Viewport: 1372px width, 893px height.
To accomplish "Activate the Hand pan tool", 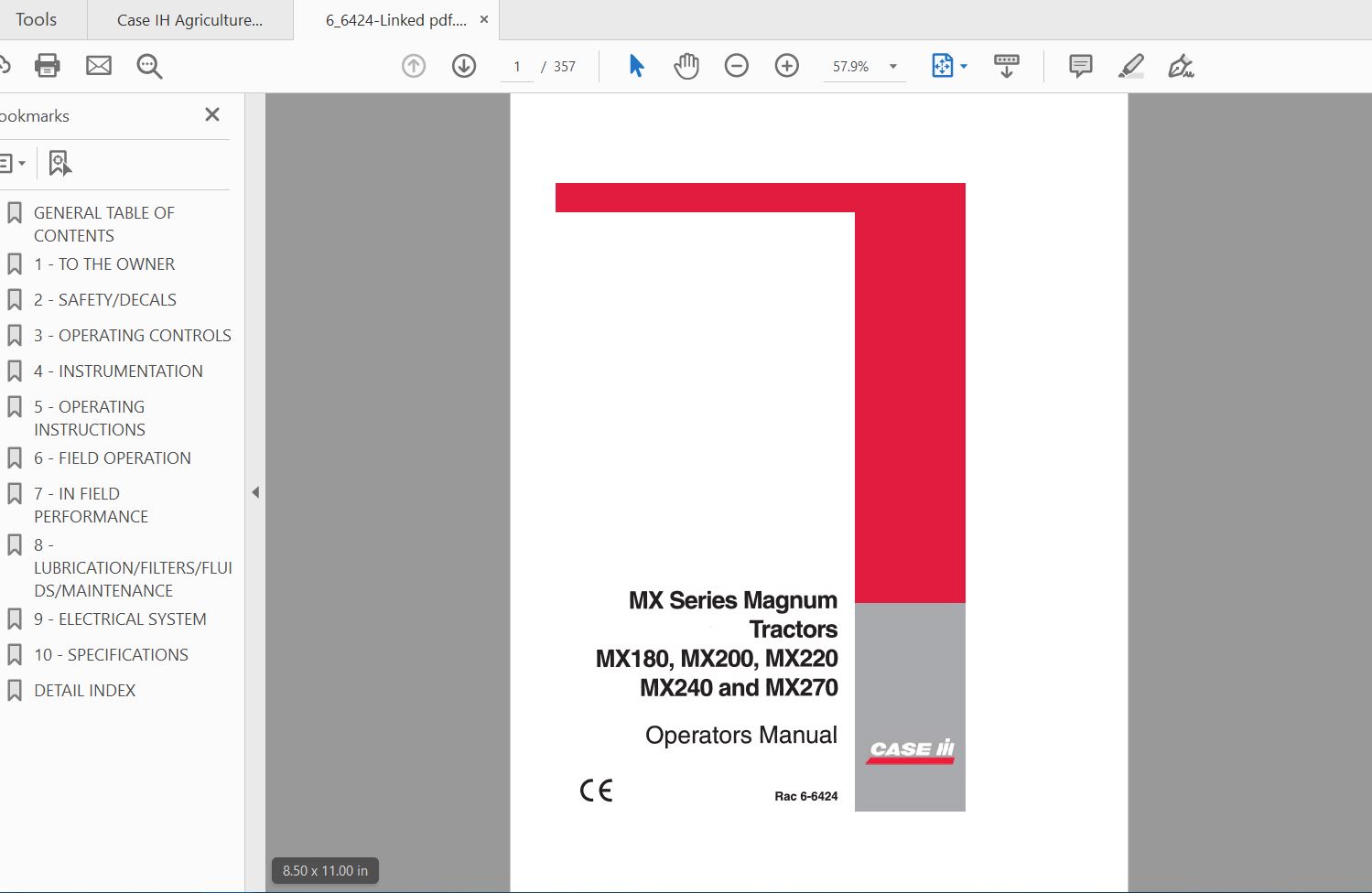I will point(686,66).
